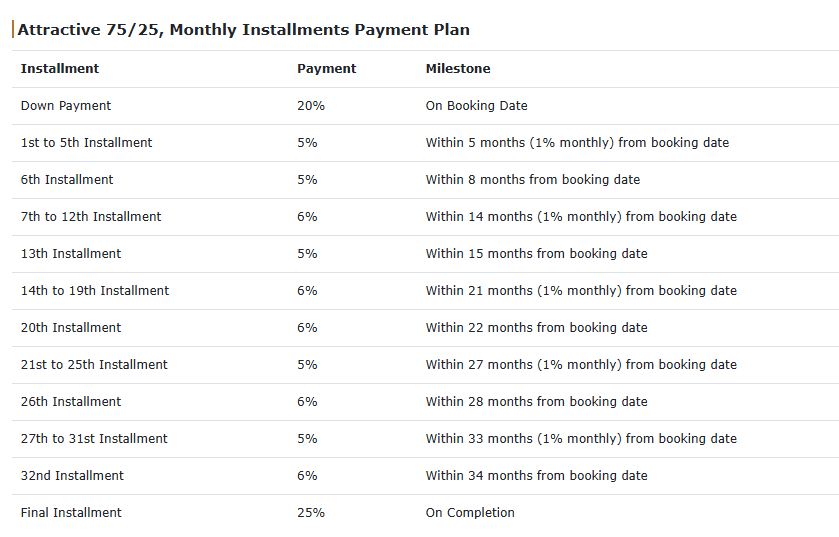Select the 1st to 5th Installment cell
This screenshot has height=537, width=839.
(87, 143)
